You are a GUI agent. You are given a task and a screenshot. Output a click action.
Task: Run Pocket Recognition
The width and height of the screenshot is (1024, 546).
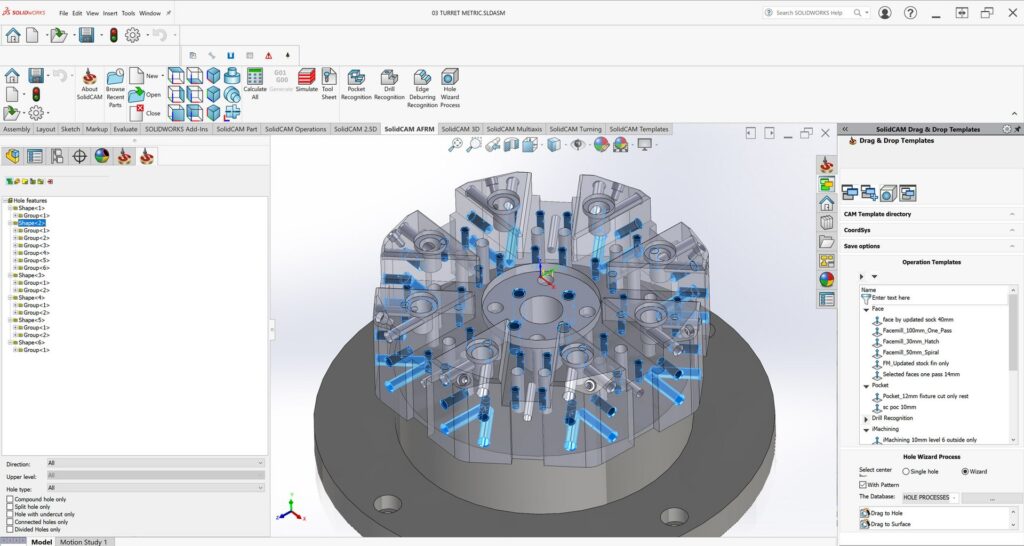356,86
